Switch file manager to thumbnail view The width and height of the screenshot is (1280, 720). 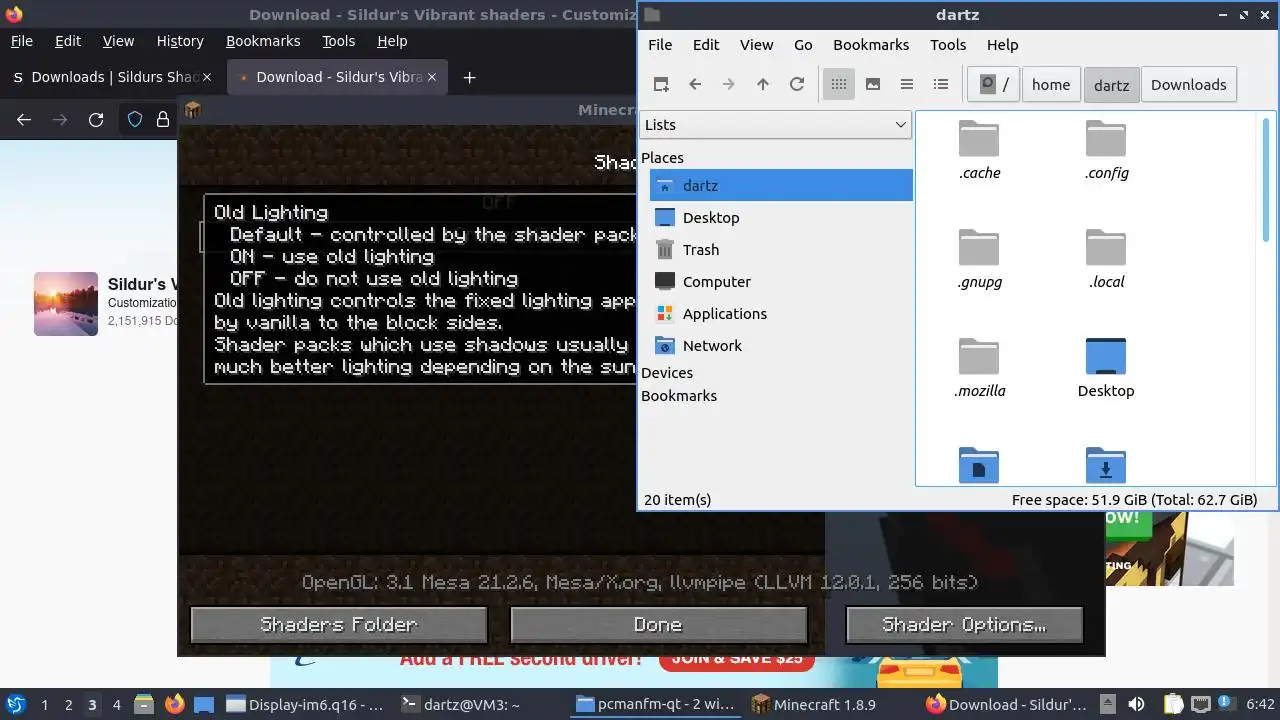point(873,85)
